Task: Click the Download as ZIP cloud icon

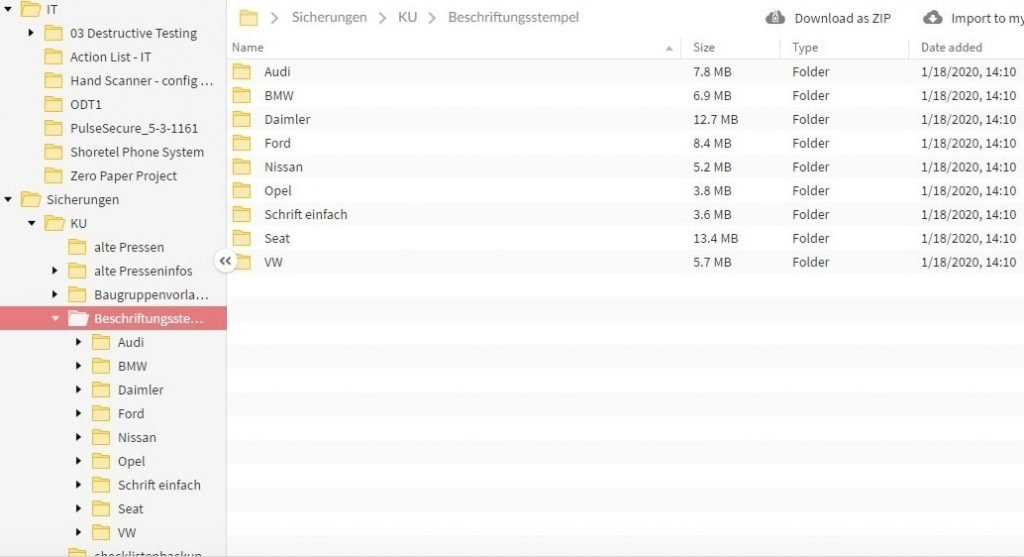Action: tap(775, 18)
